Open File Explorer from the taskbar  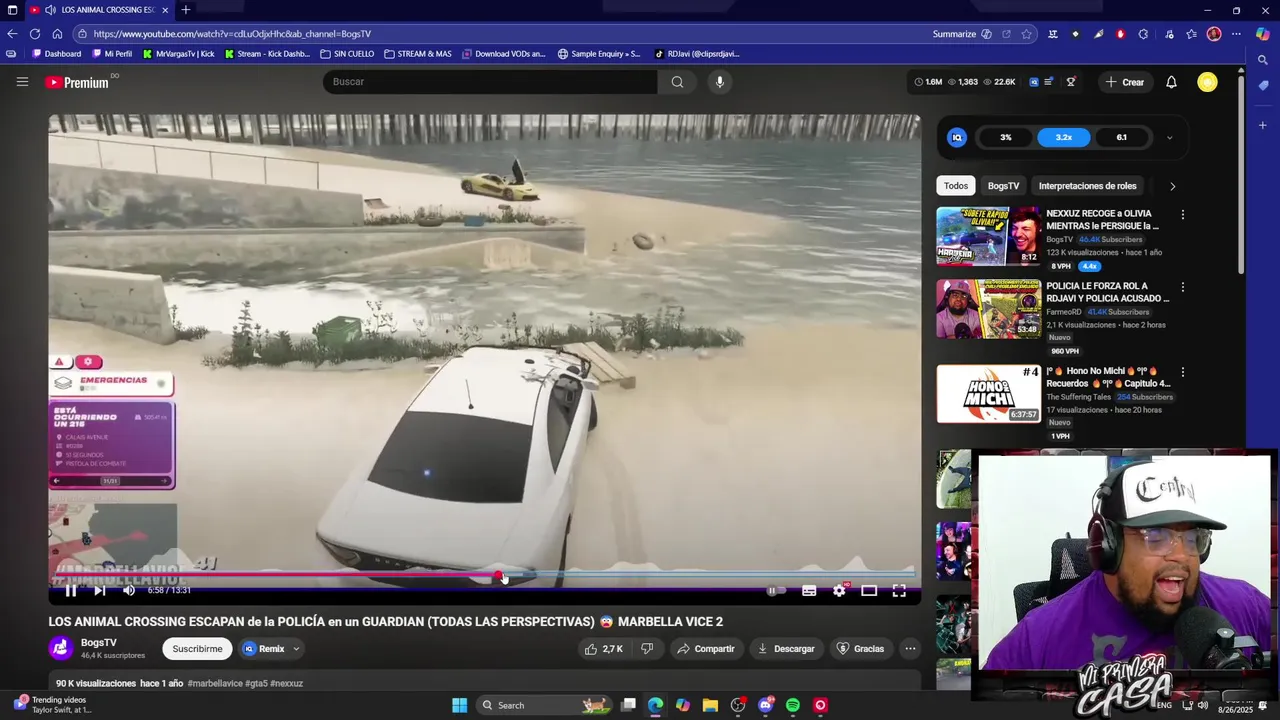pyautogui.click(x=710, y=705)
